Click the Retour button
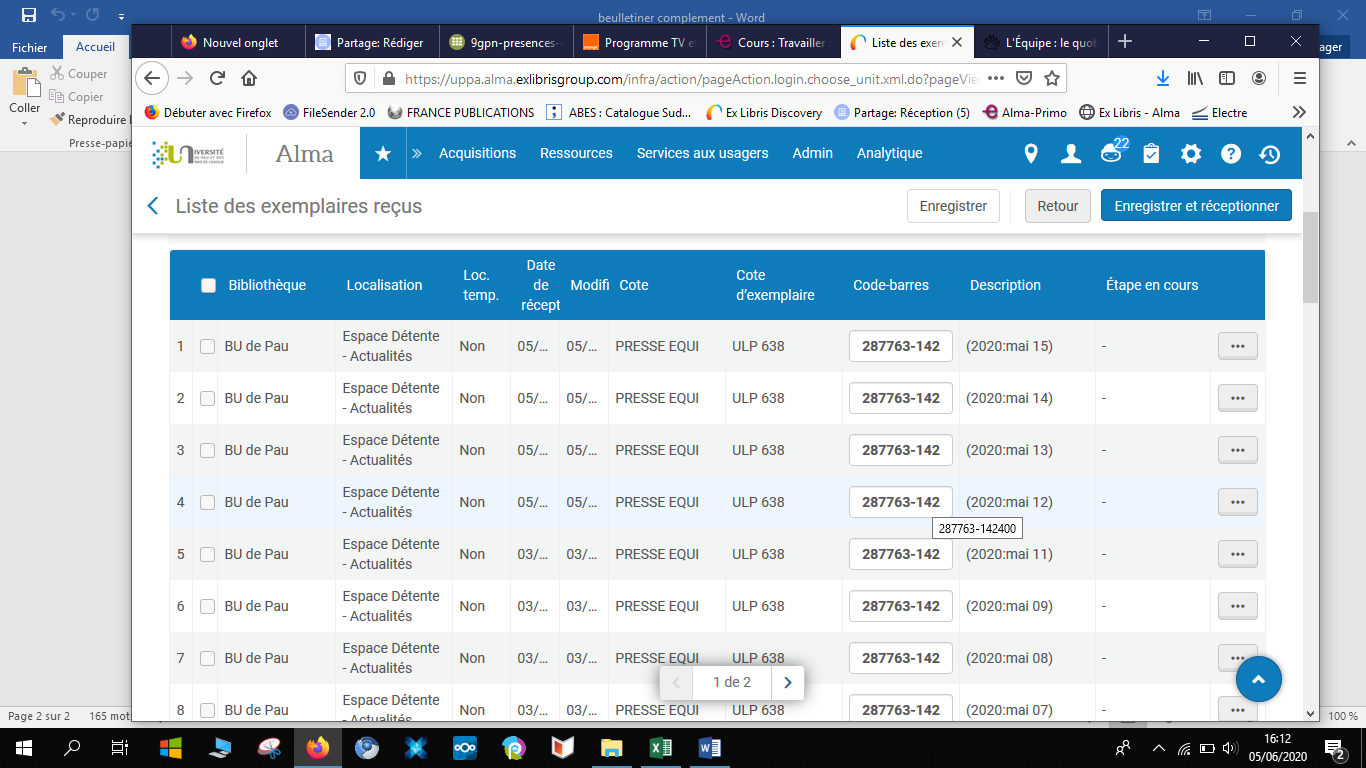Image resolution: width=1366 pixels, height=768 pixels. [1057, 206]
